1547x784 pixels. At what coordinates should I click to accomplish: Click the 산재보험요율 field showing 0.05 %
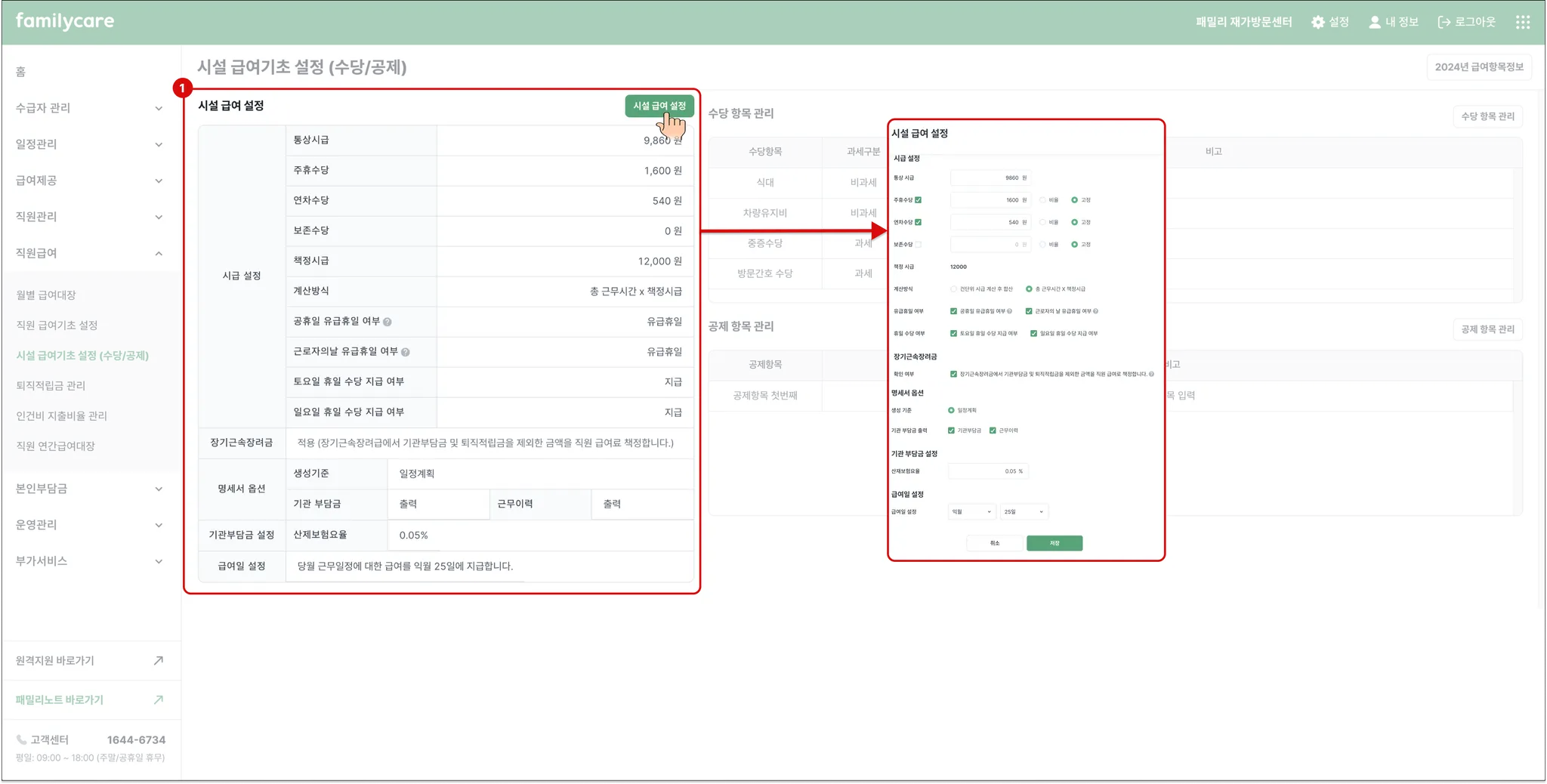point(988,471)
